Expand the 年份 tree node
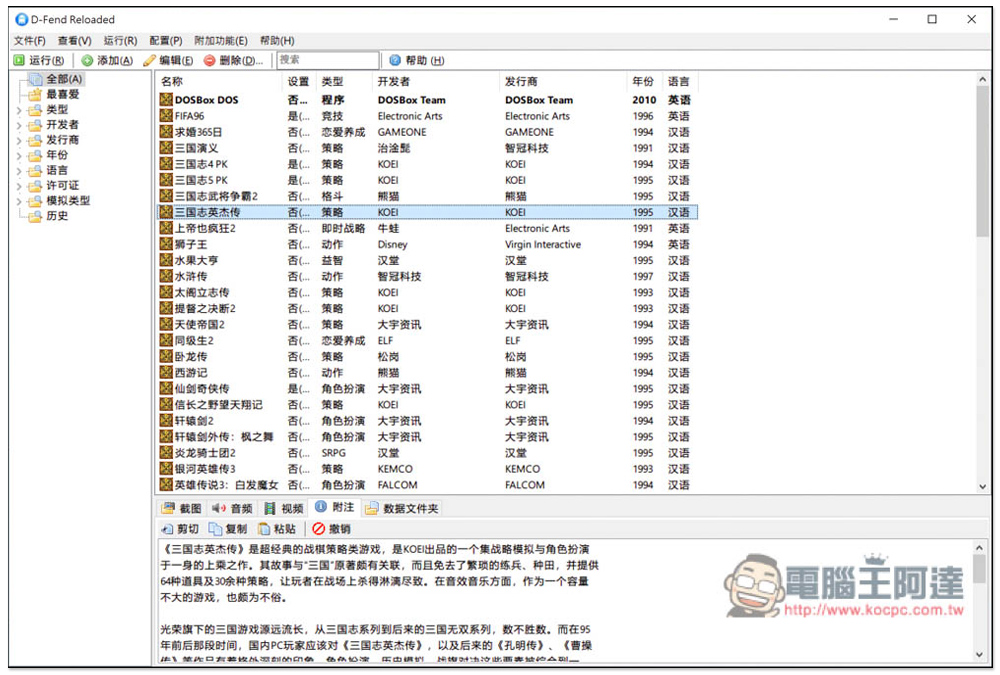The height and width of the screenshot is (675, 1000). point(19,155)
